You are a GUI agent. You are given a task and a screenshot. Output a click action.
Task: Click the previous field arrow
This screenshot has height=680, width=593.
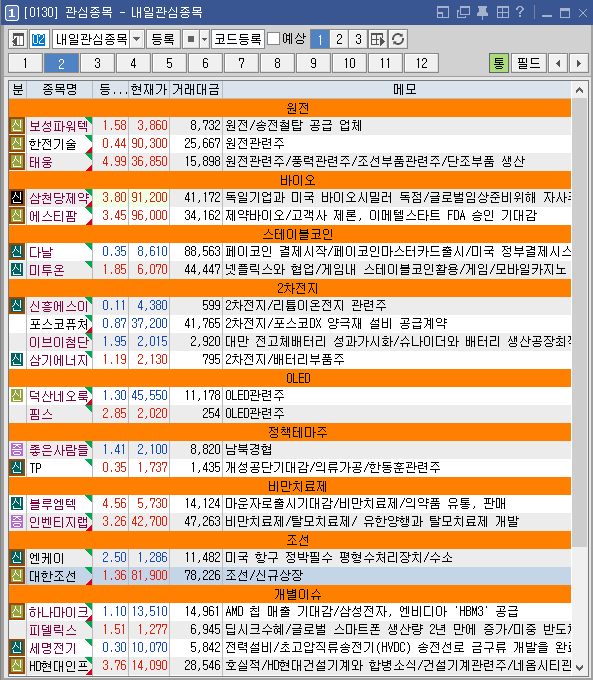coord(558,63)
